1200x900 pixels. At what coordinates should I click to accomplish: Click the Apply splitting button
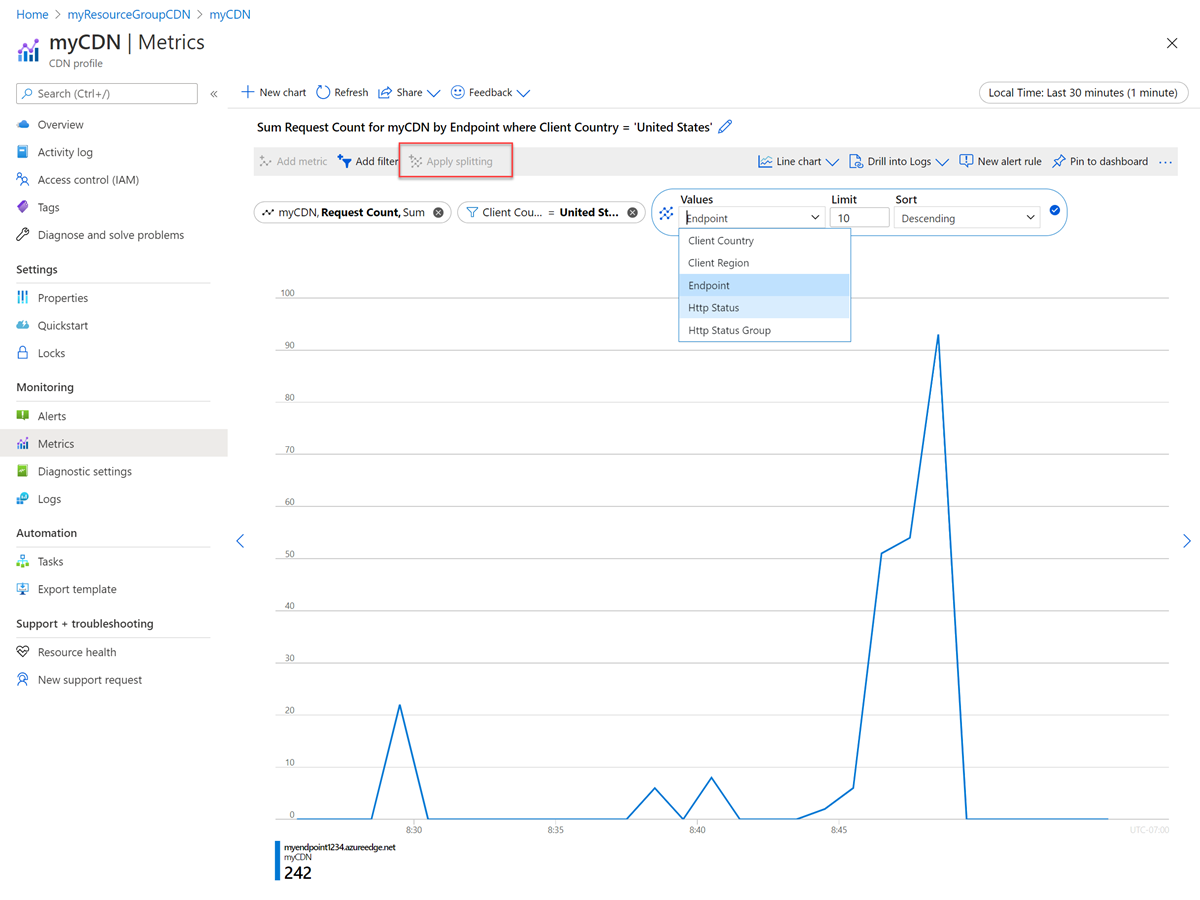[451, 162]
